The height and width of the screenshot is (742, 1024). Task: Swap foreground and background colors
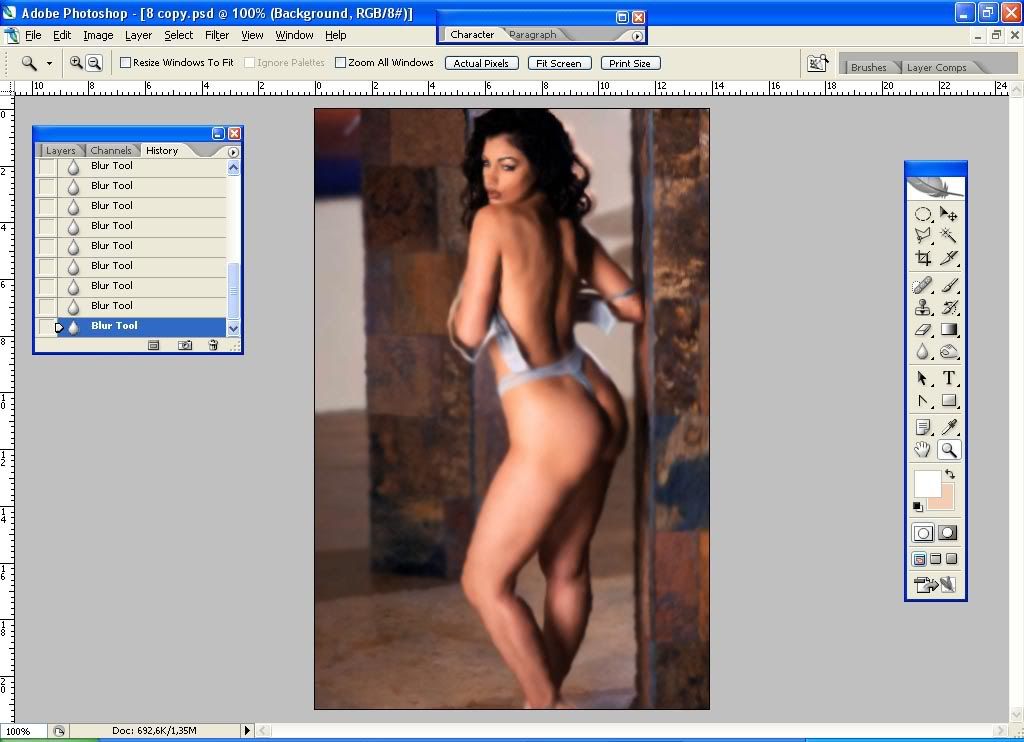(x=950, y=474)
